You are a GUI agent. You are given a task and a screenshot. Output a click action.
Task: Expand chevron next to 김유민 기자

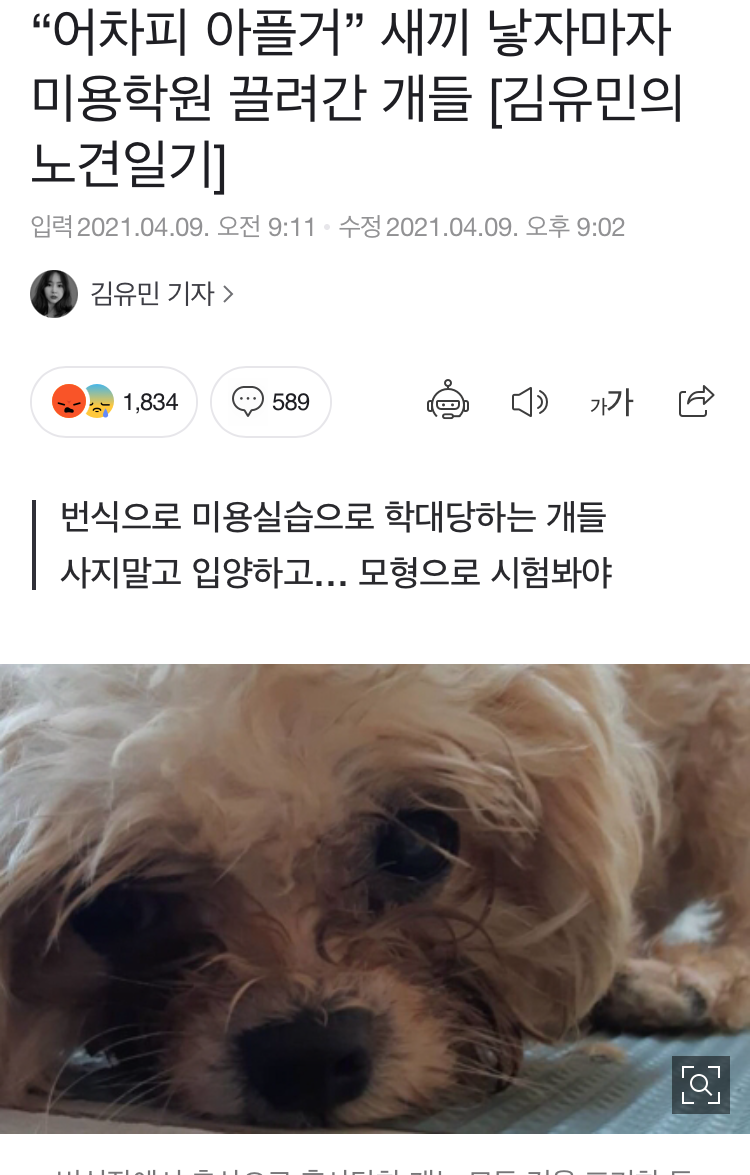click(x=229, y=294)
